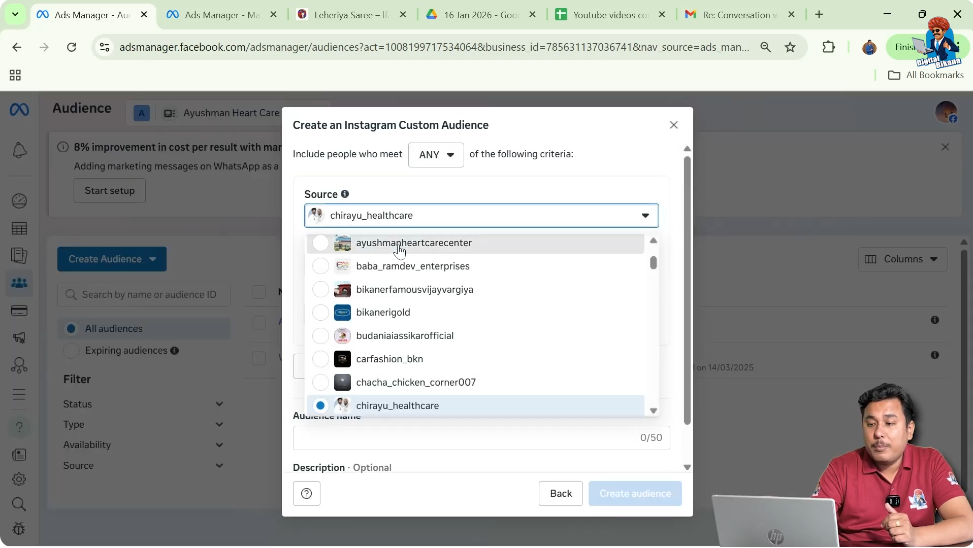
Task: Open Audiences people icon in sidebar
Action: [x=19, y=283]
